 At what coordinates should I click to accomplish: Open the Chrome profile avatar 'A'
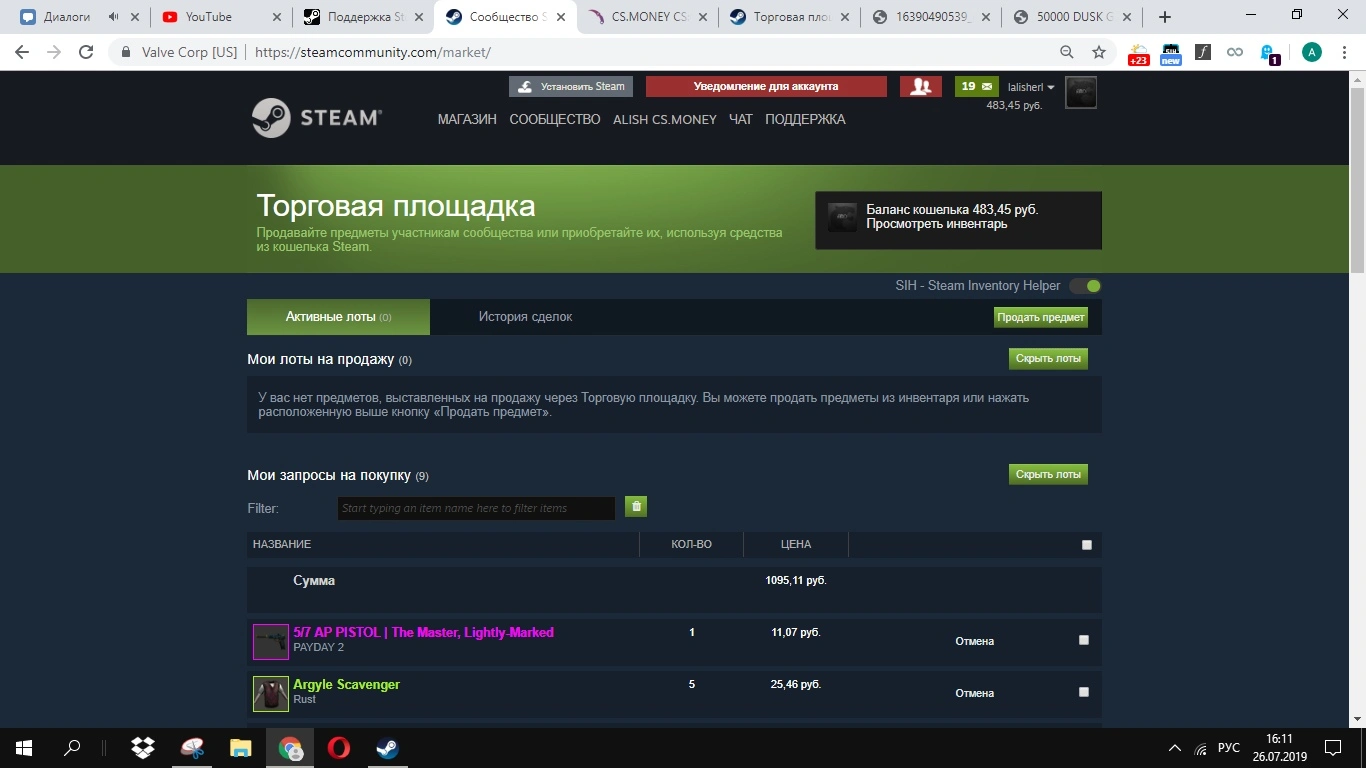coord(1311,52)
